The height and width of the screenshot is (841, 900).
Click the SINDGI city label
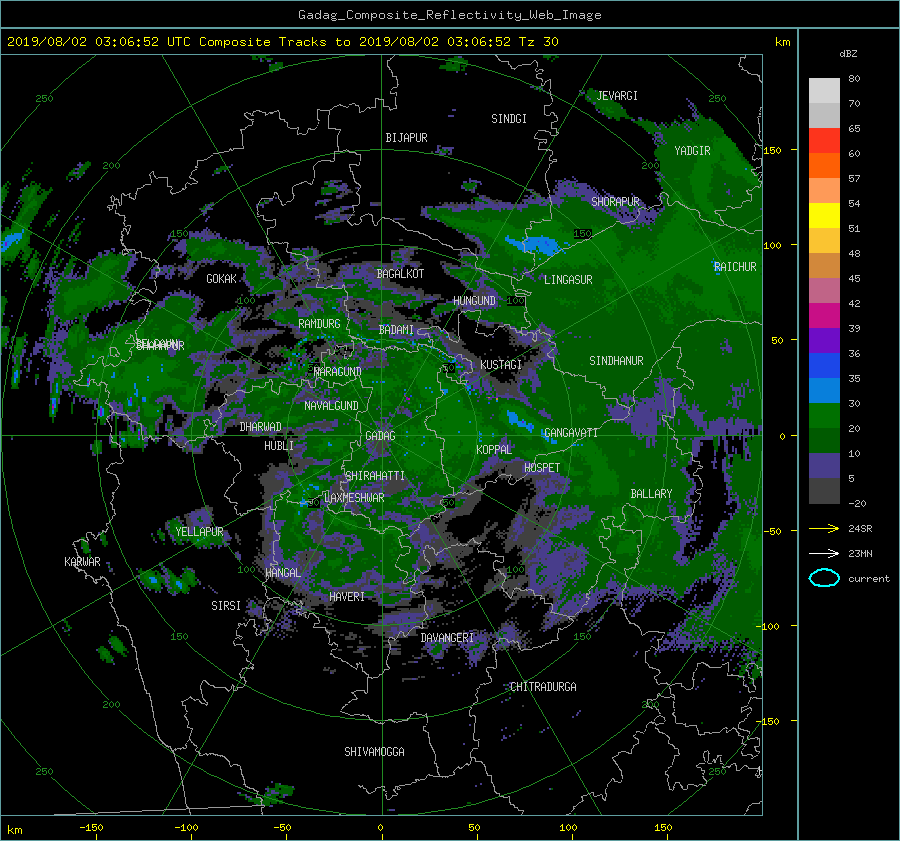pos(509,119)
